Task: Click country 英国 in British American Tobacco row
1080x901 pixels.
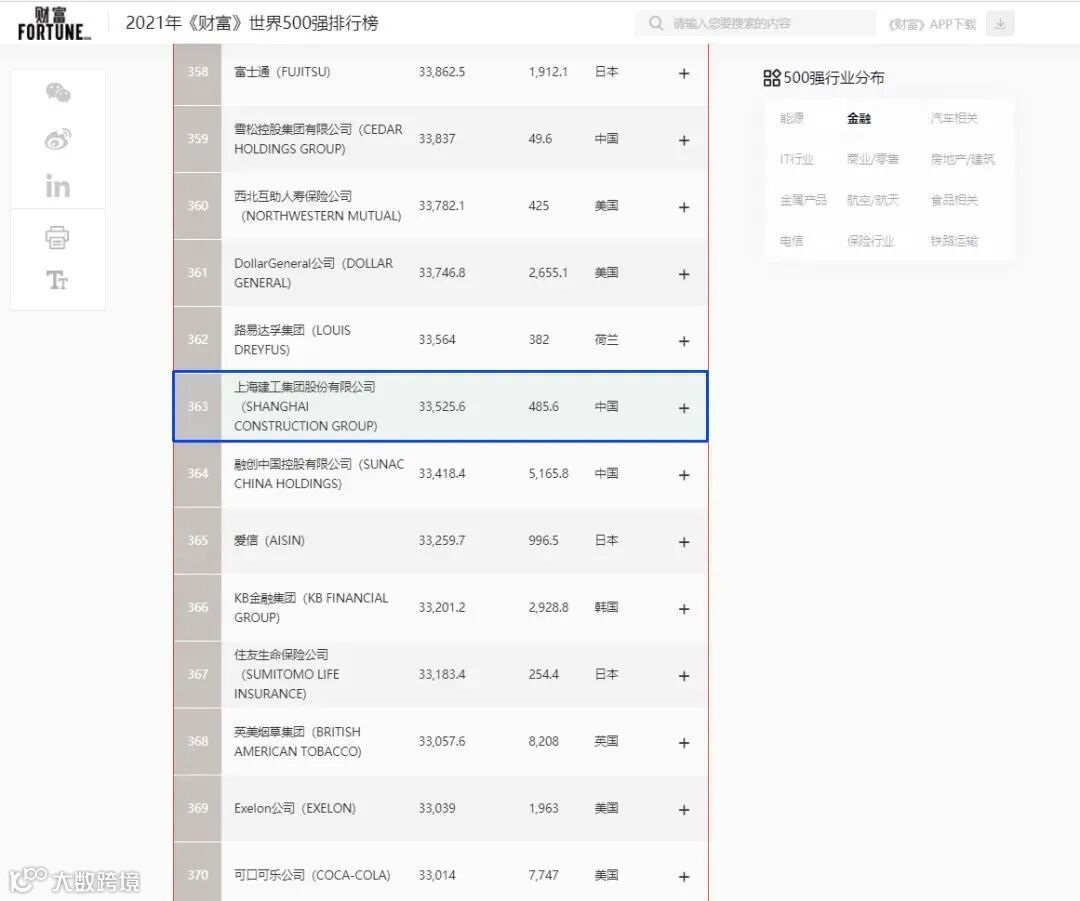Action: click(606, 741)
